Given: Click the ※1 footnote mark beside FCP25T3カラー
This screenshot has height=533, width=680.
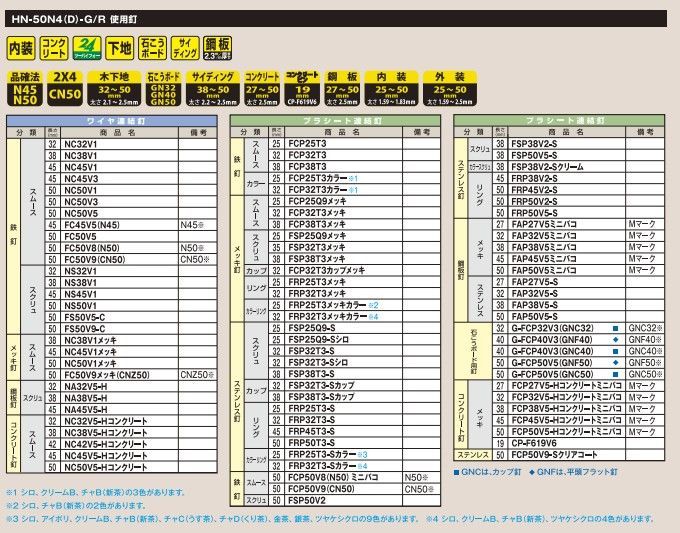Looking at the screenshot, I should tap(353, 178).
